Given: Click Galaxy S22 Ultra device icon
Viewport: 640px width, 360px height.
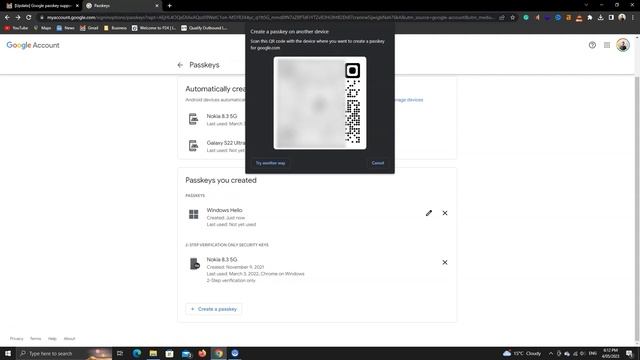Looking at the screenshot, I should coord(193,146).
